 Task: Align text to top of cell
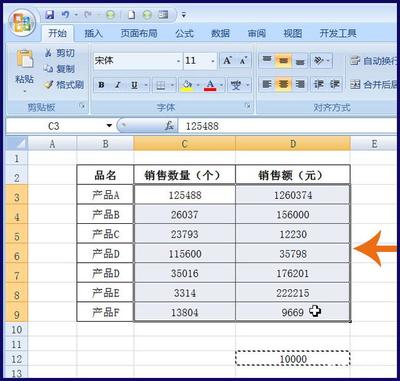click(x=267, y=61)
